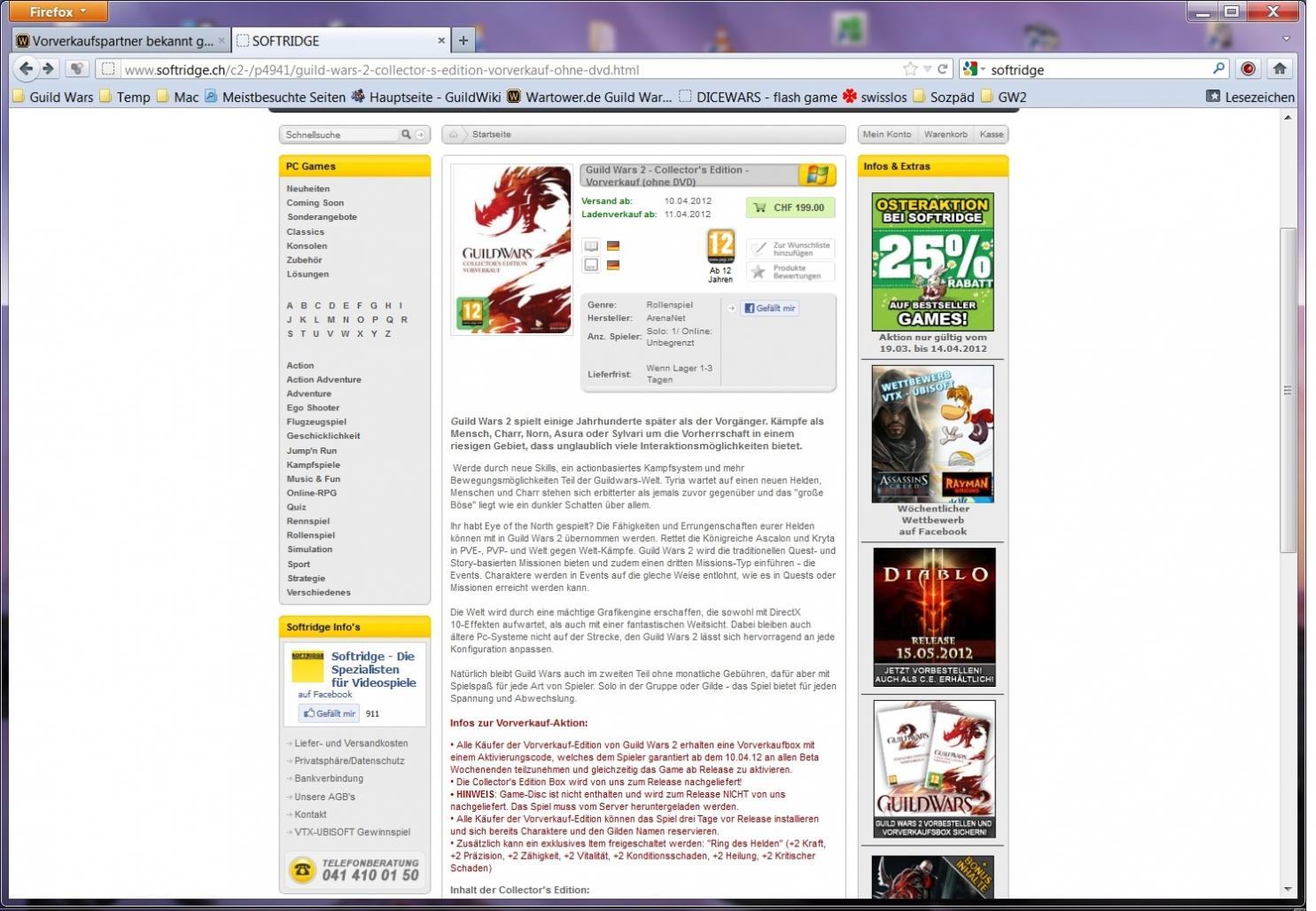Go to Kasse
The width and height of the screenshot is (1316, 911).
click(992, 135)
